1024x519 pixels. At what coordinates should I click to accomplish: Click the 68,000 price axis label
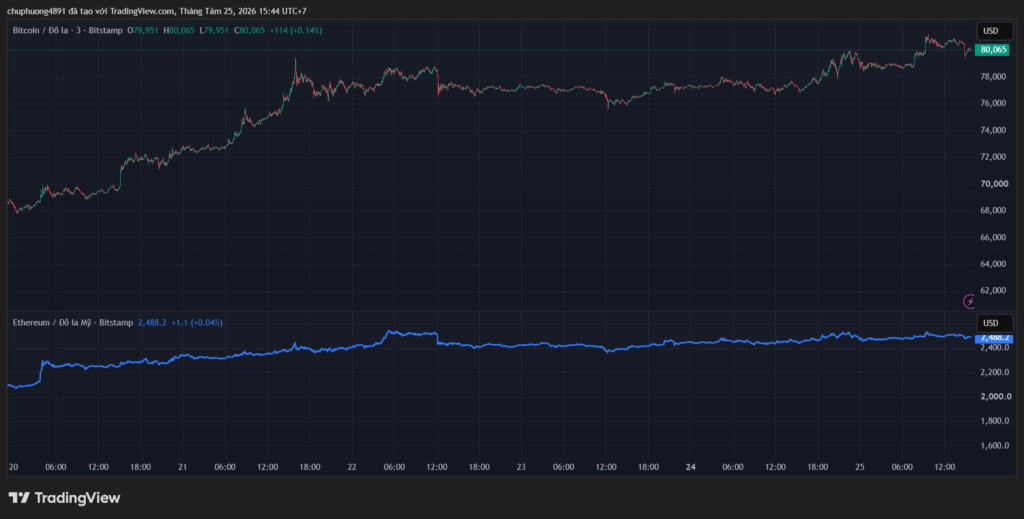click(994, 210)
